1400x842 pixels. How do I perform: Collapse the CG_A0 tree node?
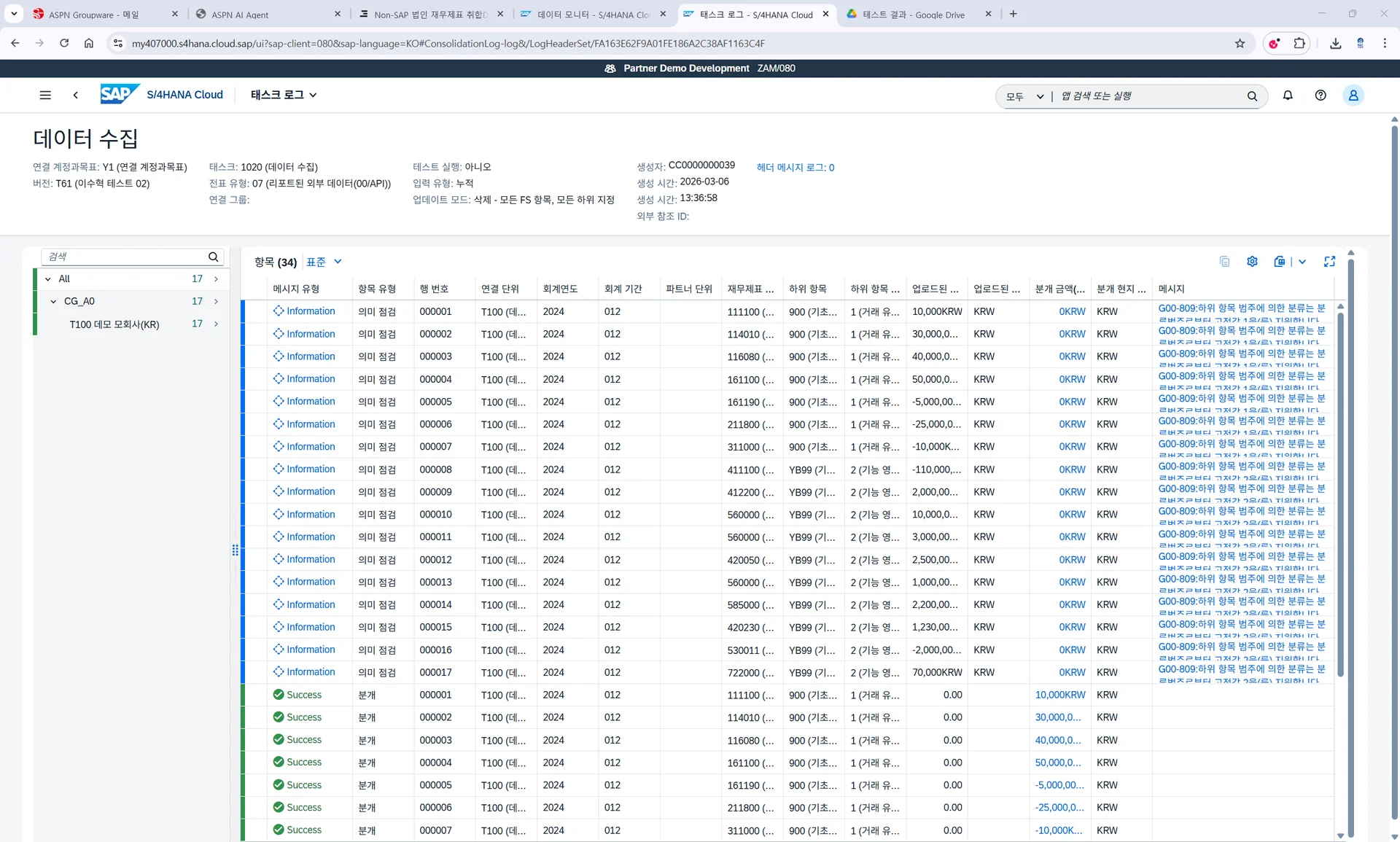click(53, 301)
